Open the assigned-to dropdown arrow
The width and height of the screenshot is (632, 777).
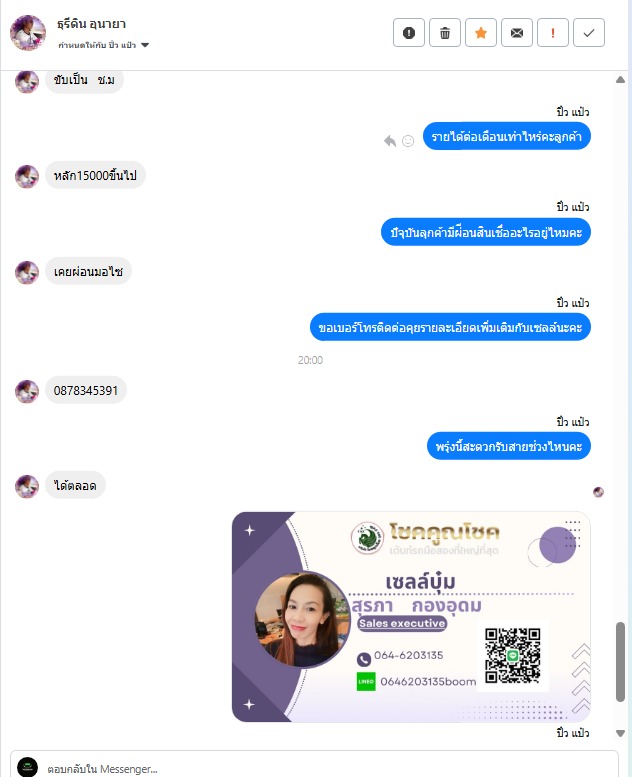click(x=145, y=45)
